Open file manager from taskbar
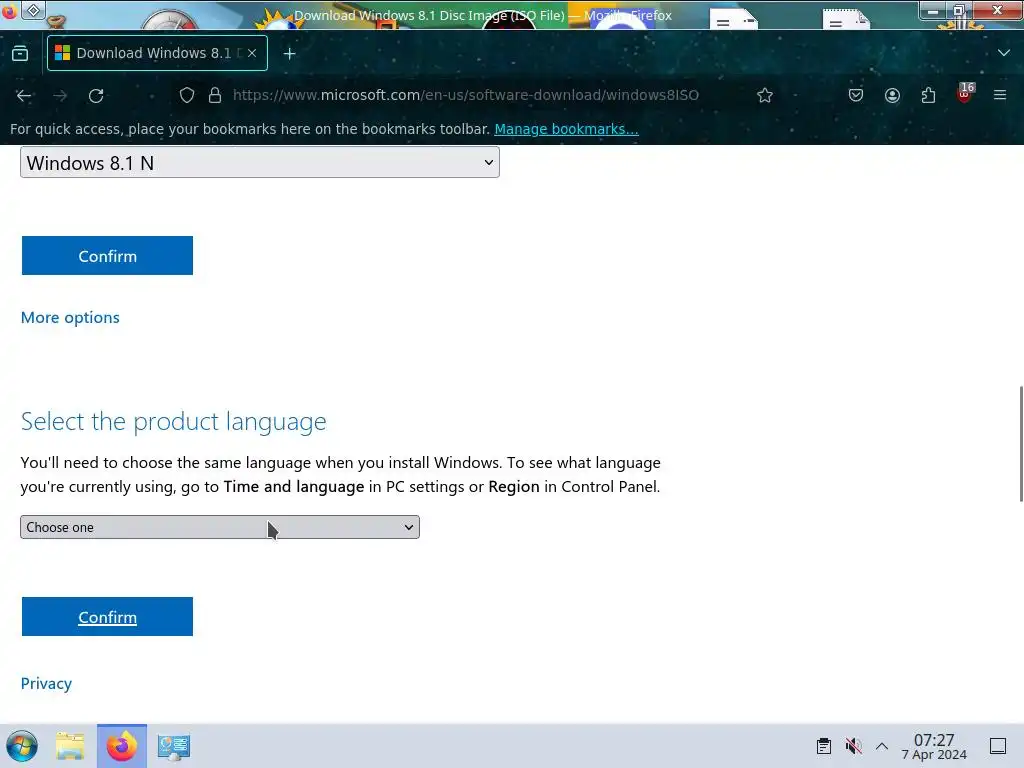Viewport: 1024px width, 768px height. click(x=70, y=746)
